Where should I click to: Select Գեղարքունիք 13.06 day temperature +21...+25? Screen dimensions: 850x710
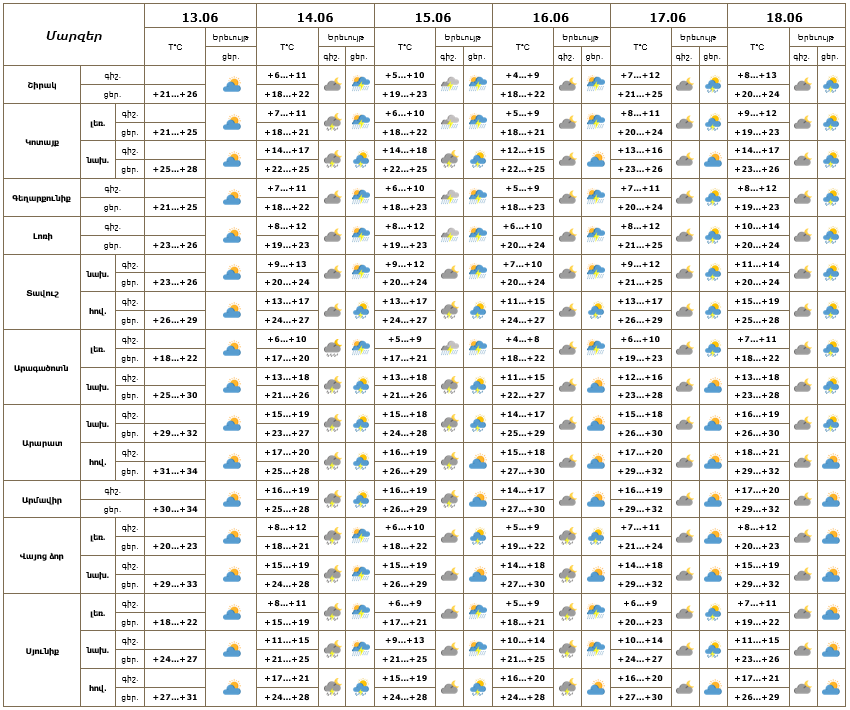(x=175, y=207)
